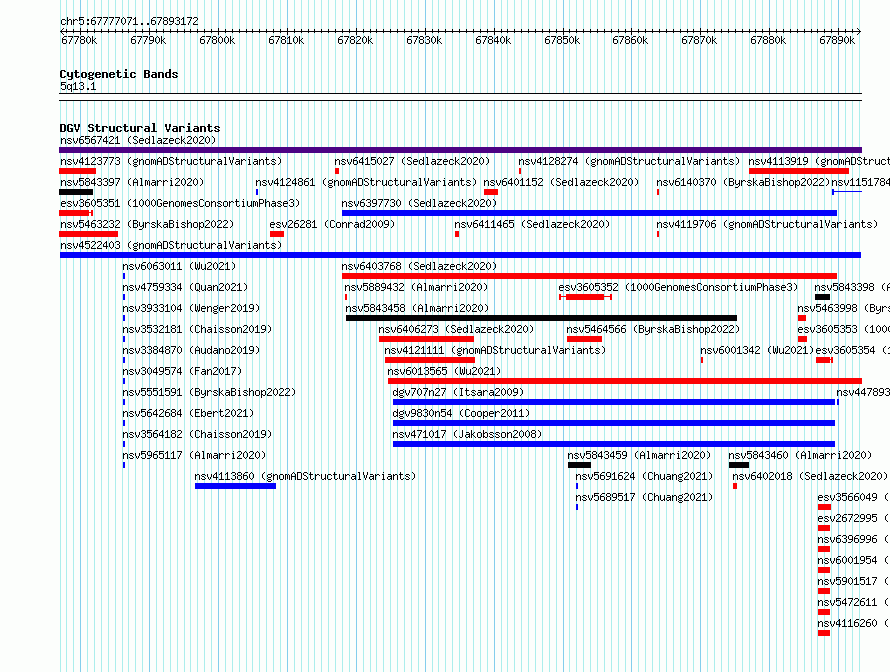The width and height of the screenshot is (890, 672).
Task: Click nsv6403768 (Sedlazeck2020) label
Action: coord(419,266)
